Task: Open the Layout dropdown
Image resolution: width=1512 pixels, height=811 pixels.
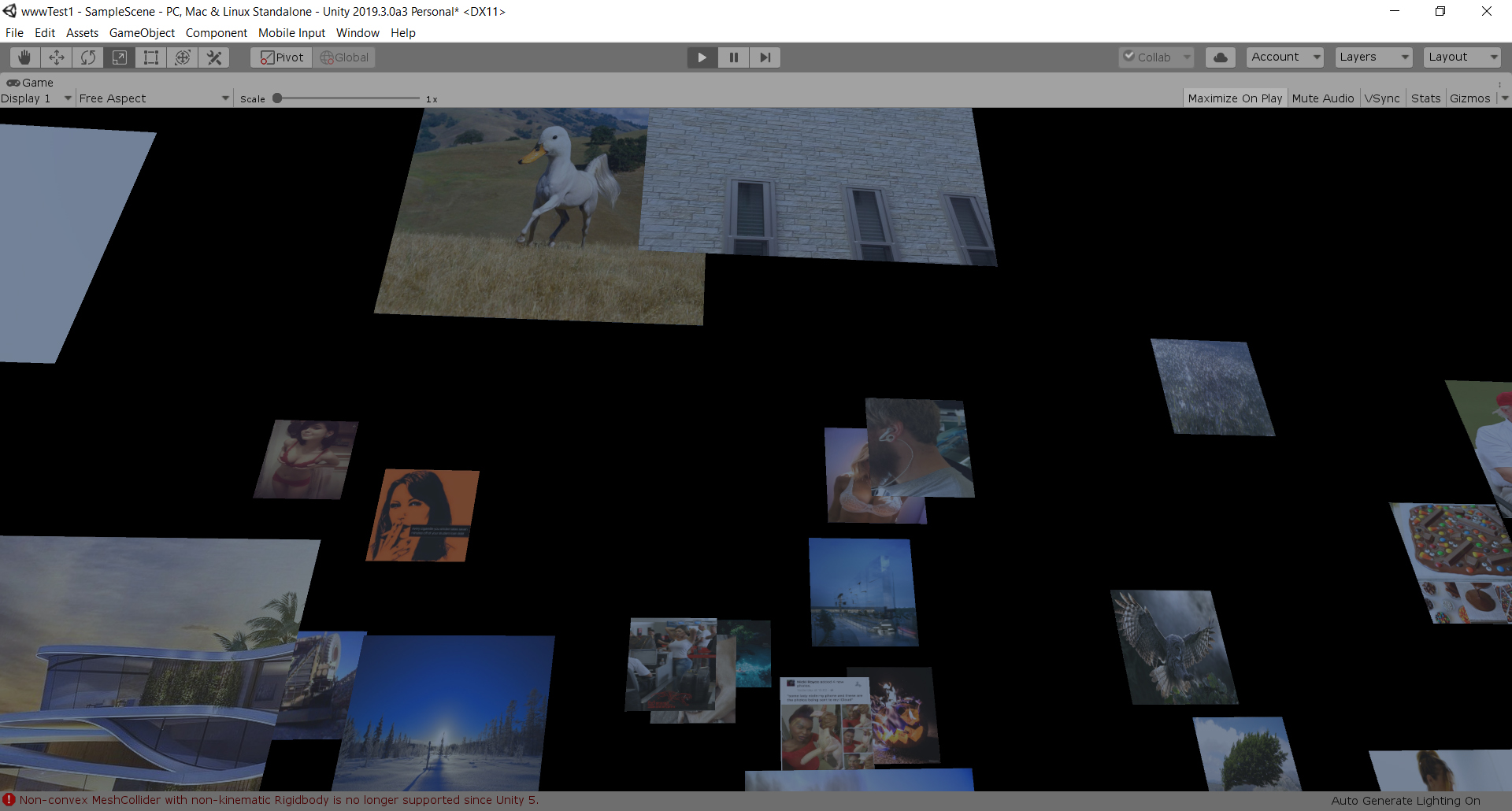Action: tap(1462, 57)
